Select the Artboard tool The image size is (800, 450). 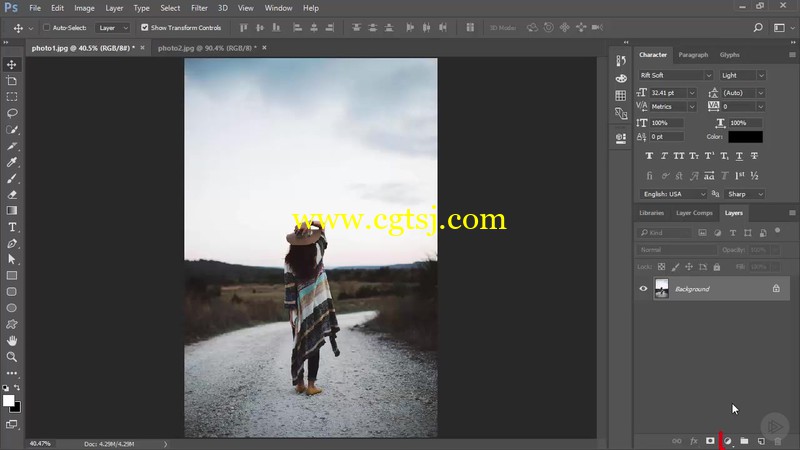(x=12, y=81)
